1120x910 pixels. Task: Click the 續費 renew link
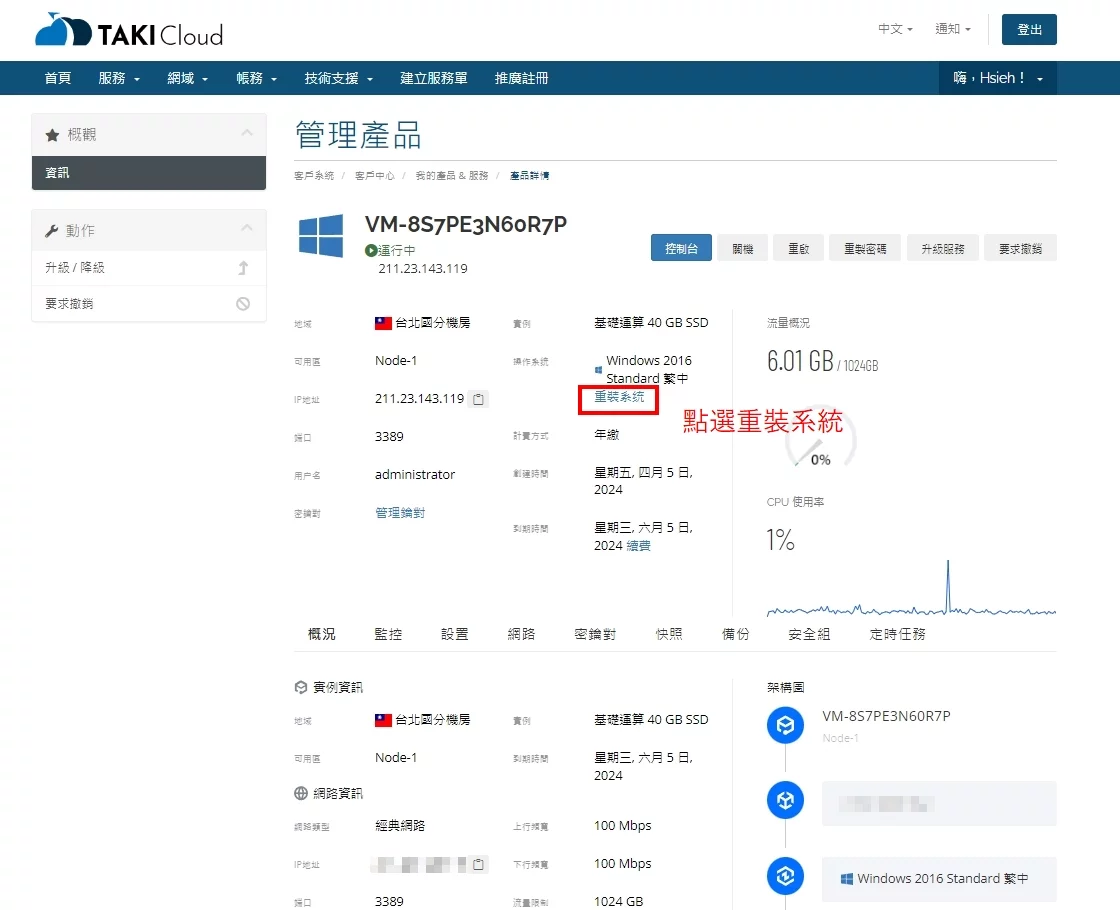click(639, 546)
